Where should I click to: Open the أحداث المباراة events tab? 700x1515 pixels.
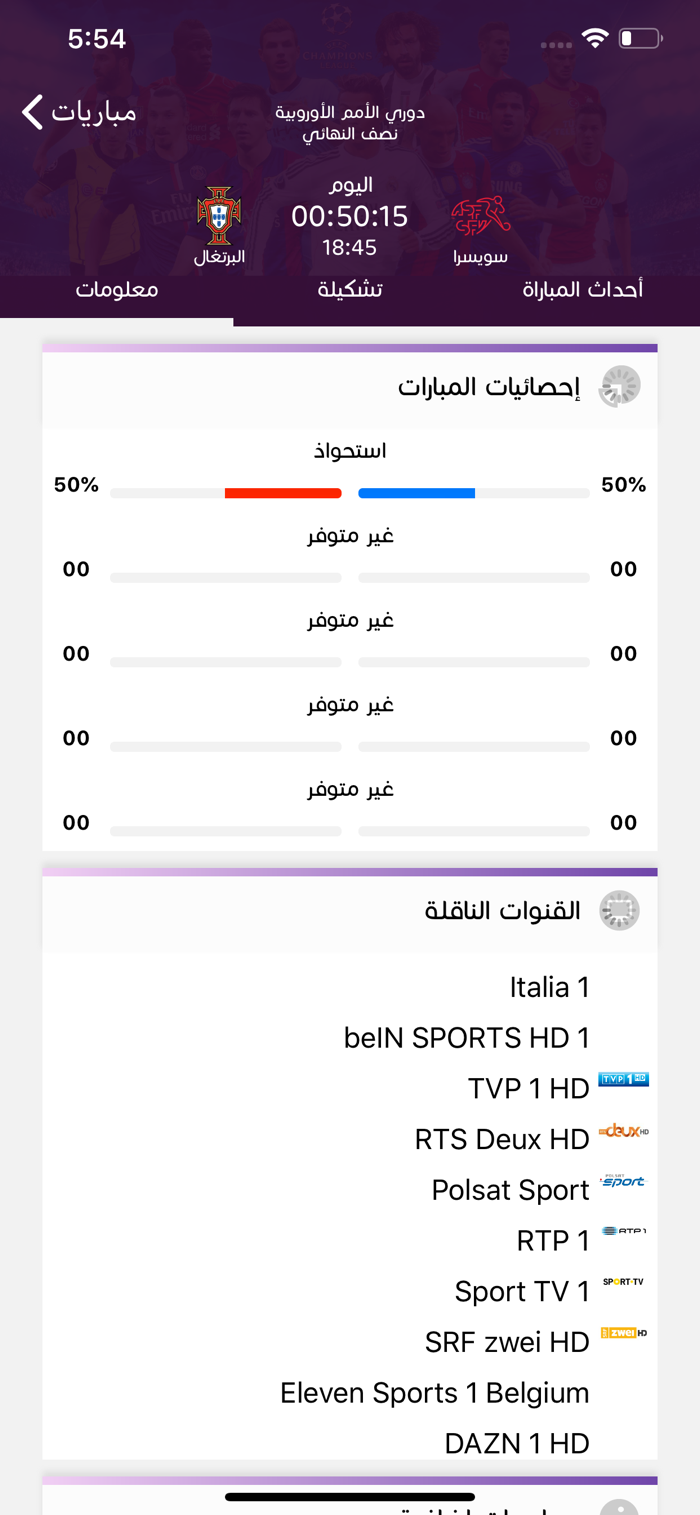point(583,290)
